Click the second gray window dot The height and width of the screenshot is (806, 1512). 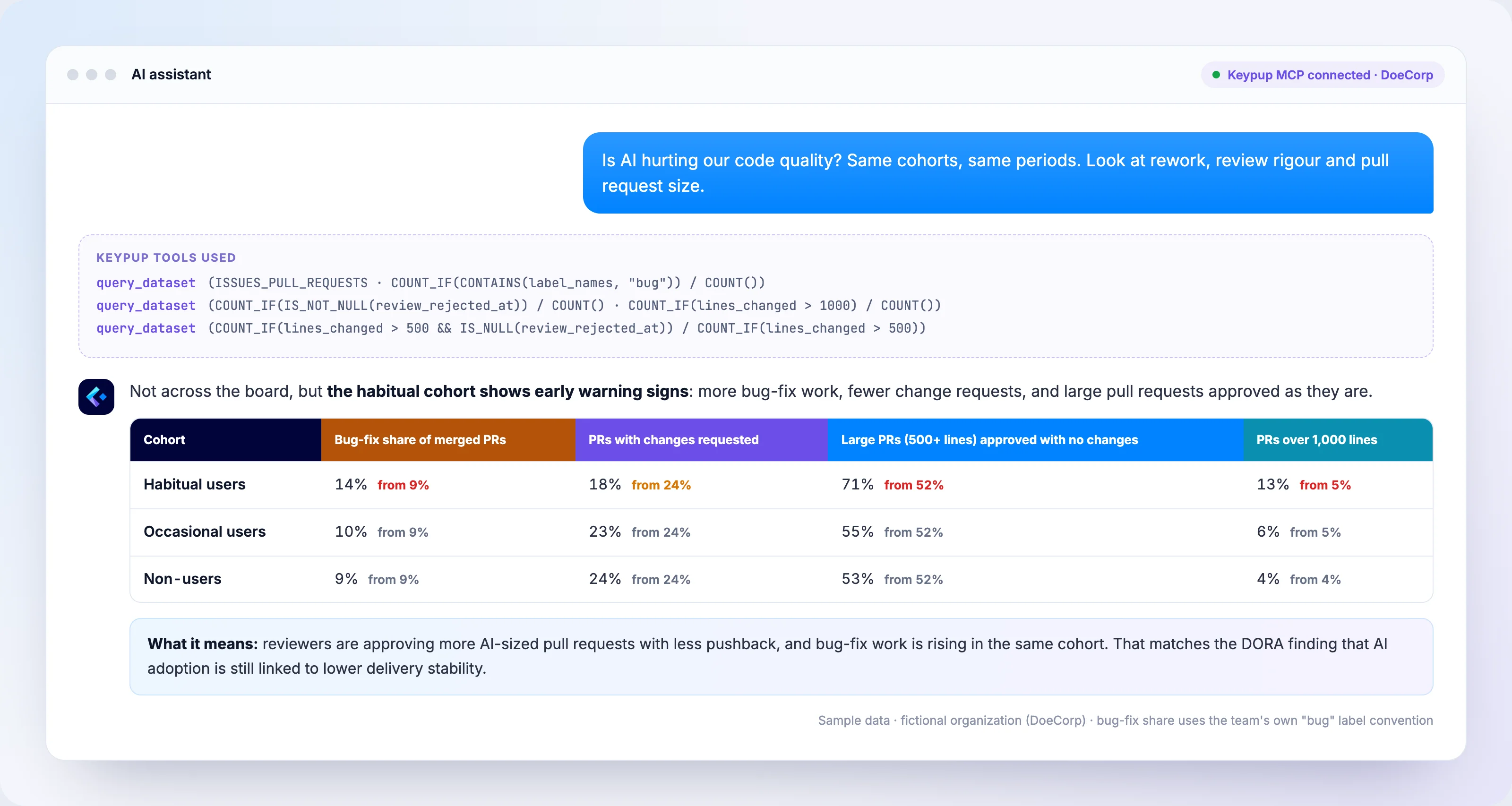coord(92,75)
